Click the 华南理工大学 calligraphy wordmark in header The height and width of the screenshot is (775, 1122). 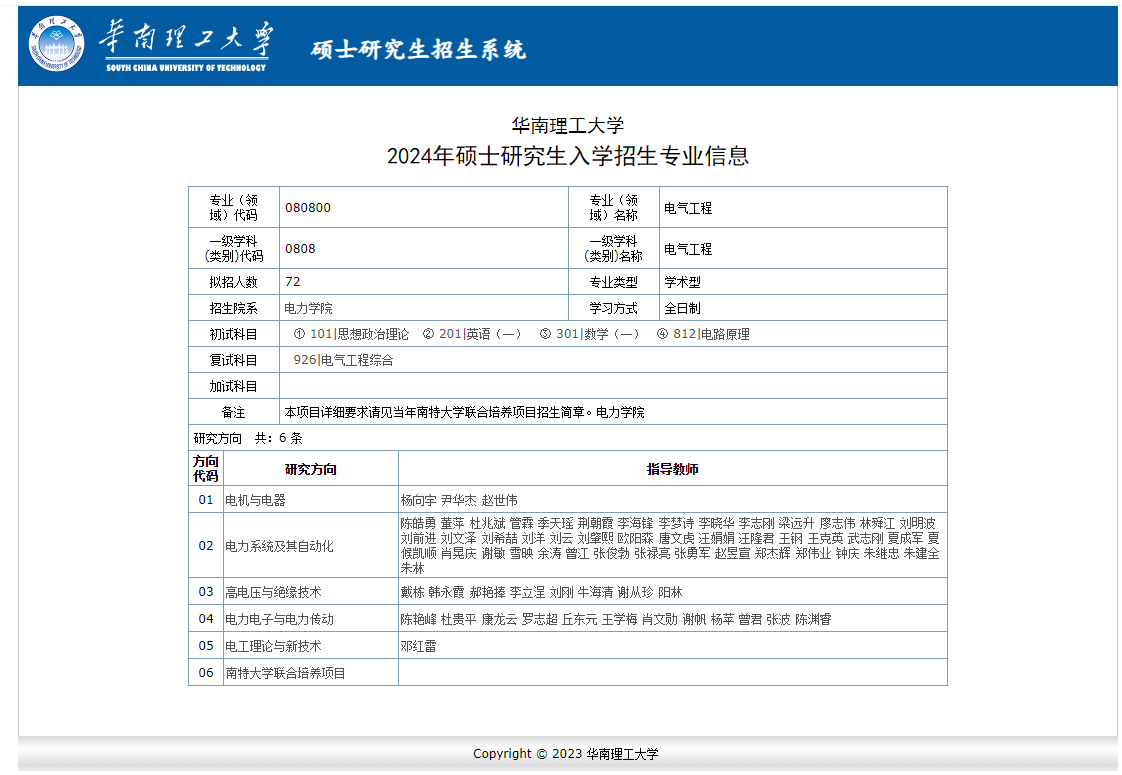[185, 39]
